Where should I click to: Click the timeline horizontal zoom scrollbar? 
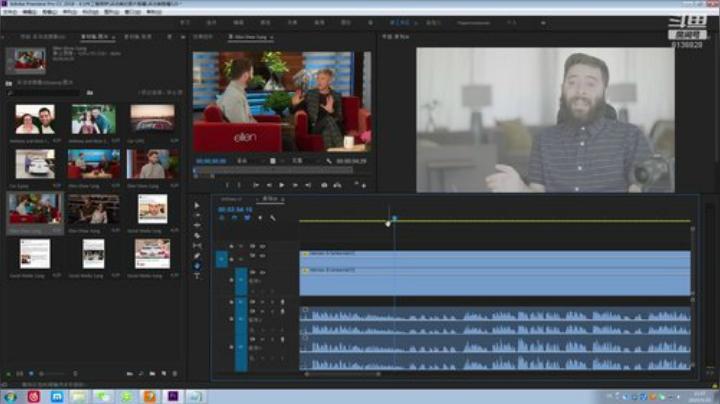(343, 374)
